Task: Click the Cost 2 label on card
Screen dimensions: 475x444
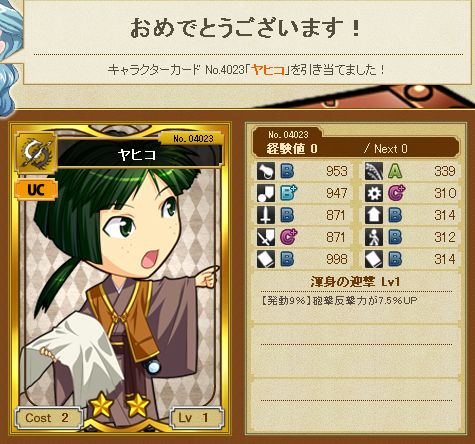Action: (47, 418)
